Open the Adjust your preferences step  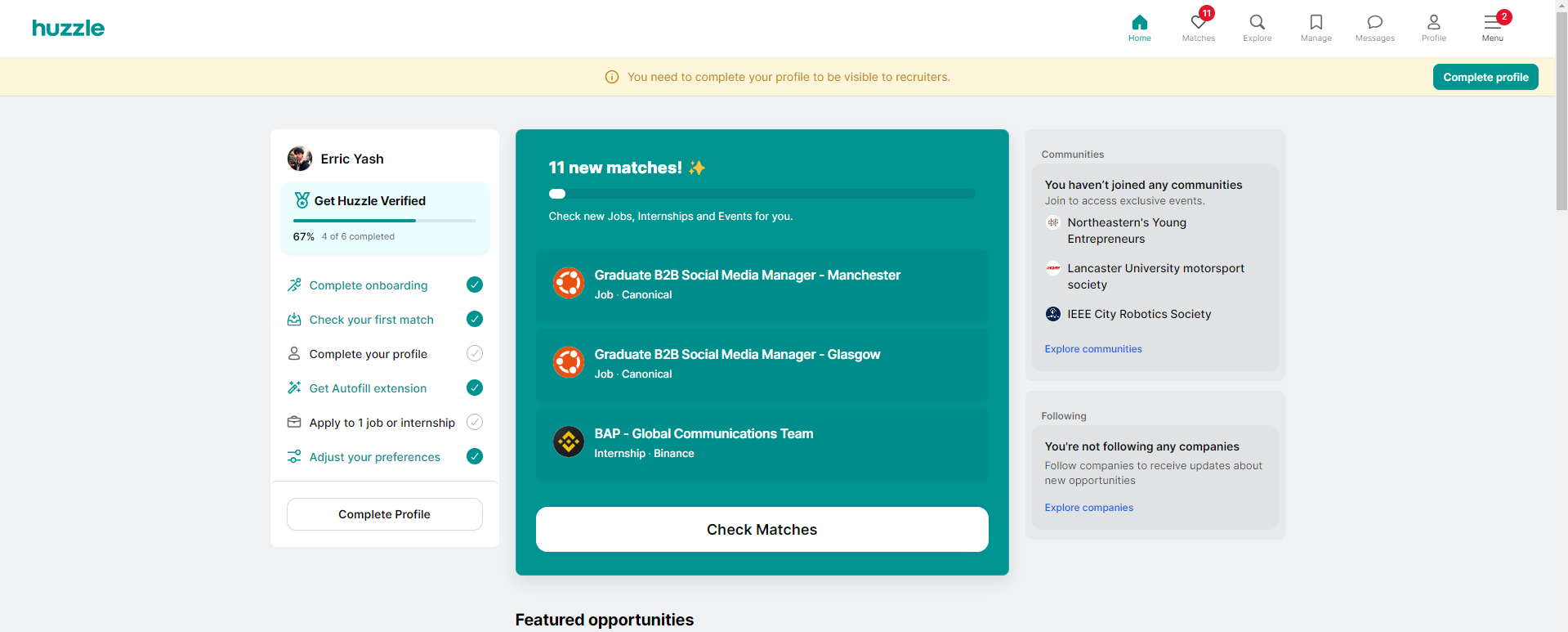385,456
